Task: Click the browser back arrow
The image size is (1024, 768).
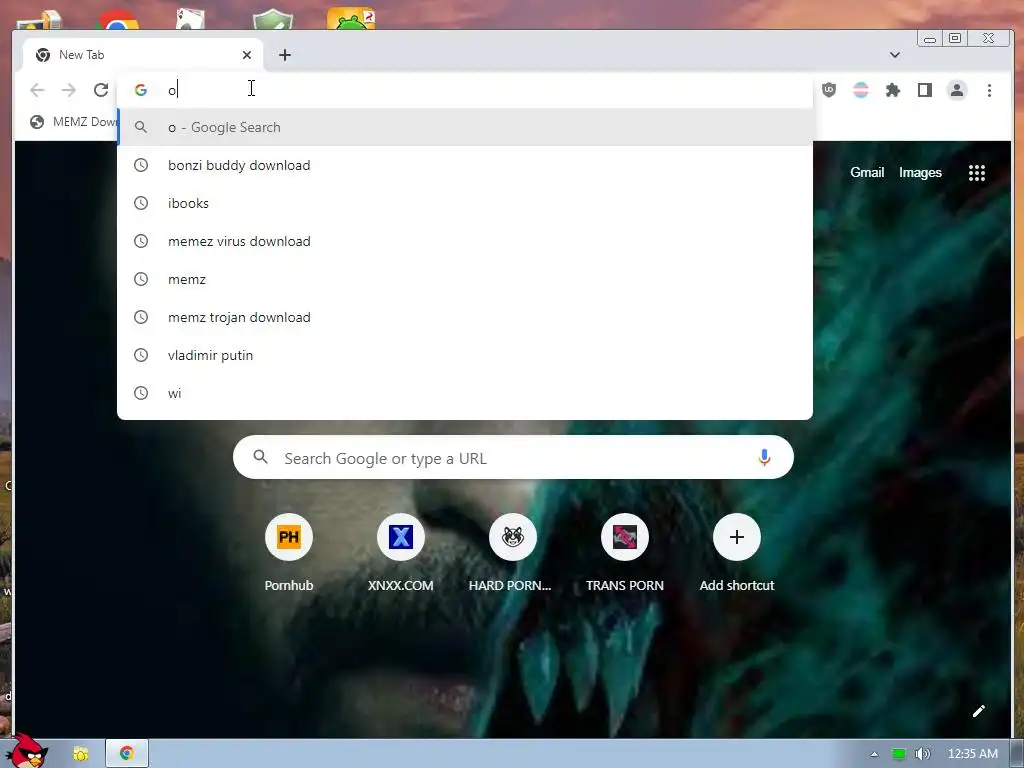Action: pyautogui.click(x=37, y=90)
